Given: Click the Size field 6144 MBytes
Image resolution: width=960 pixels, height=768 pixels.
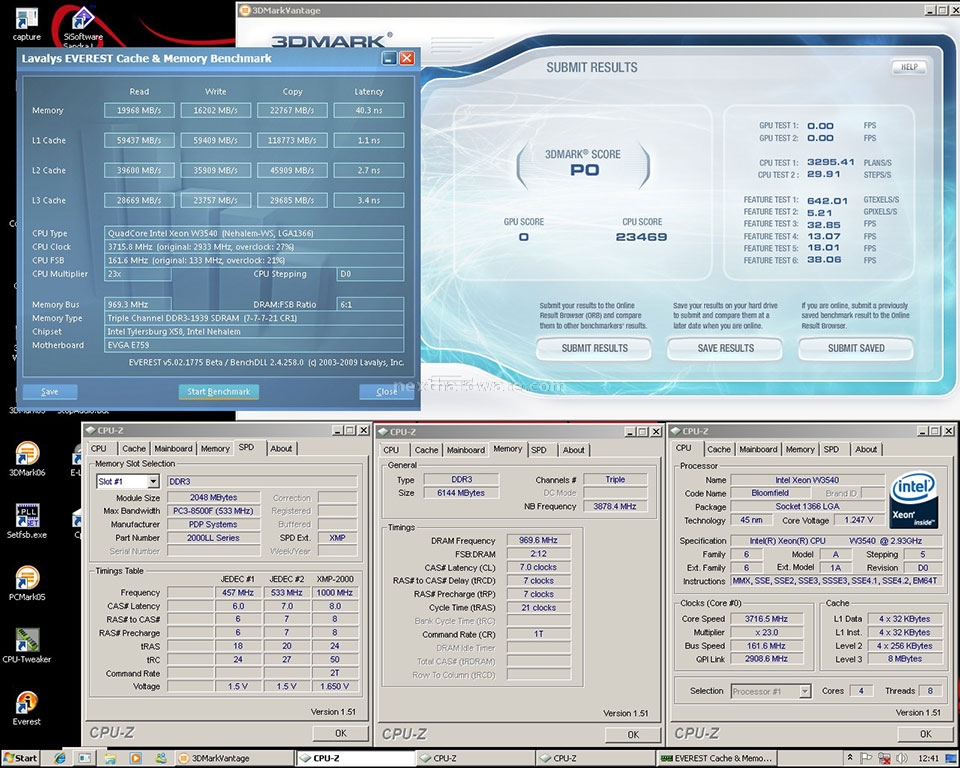Looking at the screenshot, I should (461, 493).
